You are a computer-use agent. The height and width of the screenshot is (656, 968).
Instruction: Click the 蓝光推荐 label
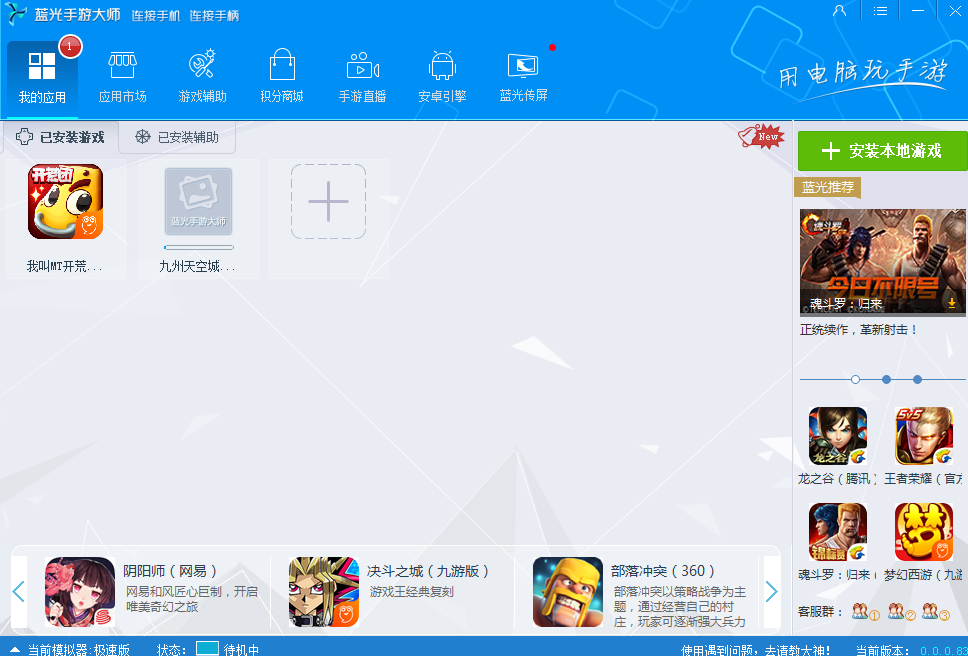(827, 187)
